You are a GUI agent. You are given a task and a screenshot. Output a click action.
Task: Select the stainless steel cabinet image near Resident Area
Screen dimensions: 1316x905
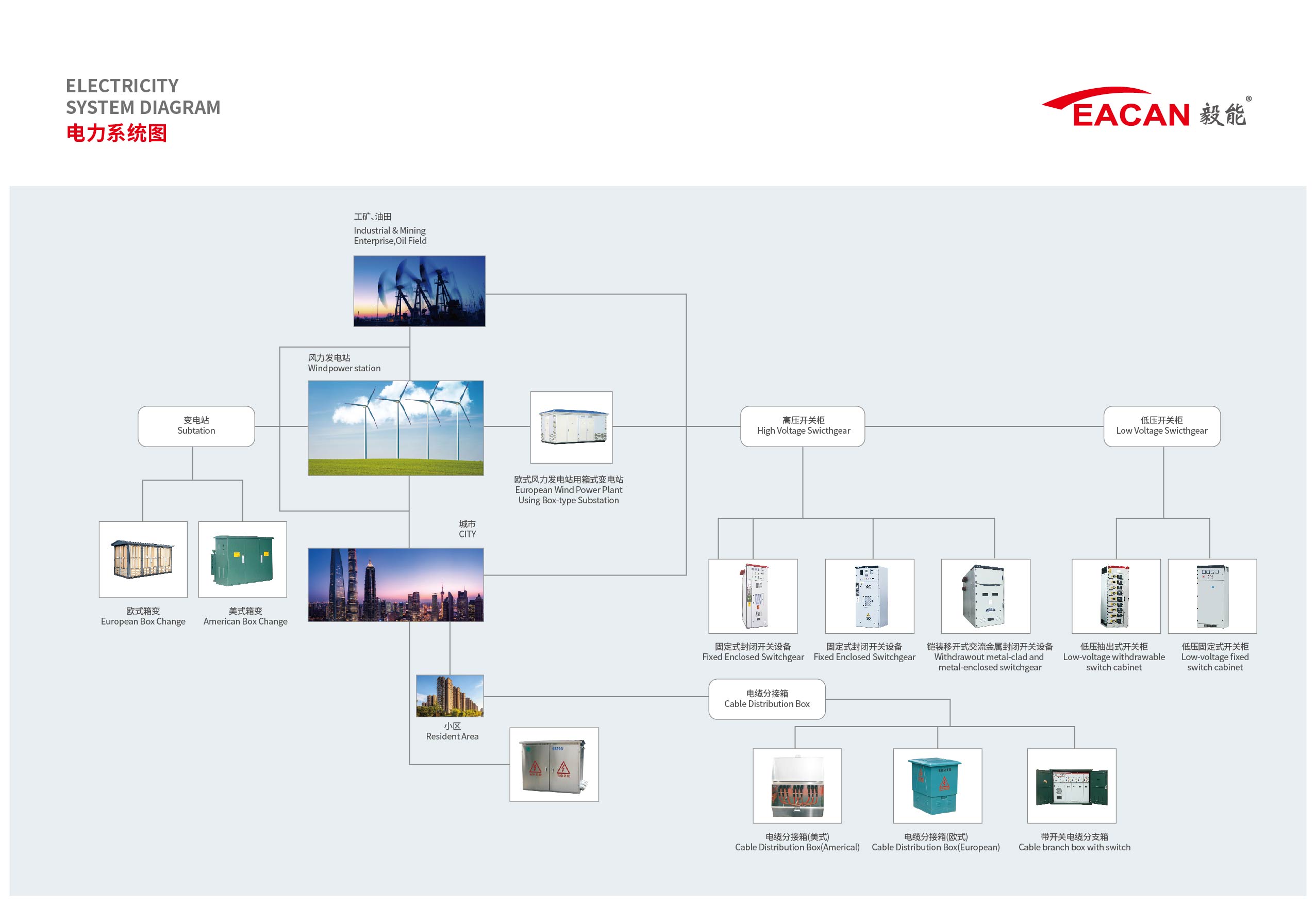click(554, 764)
